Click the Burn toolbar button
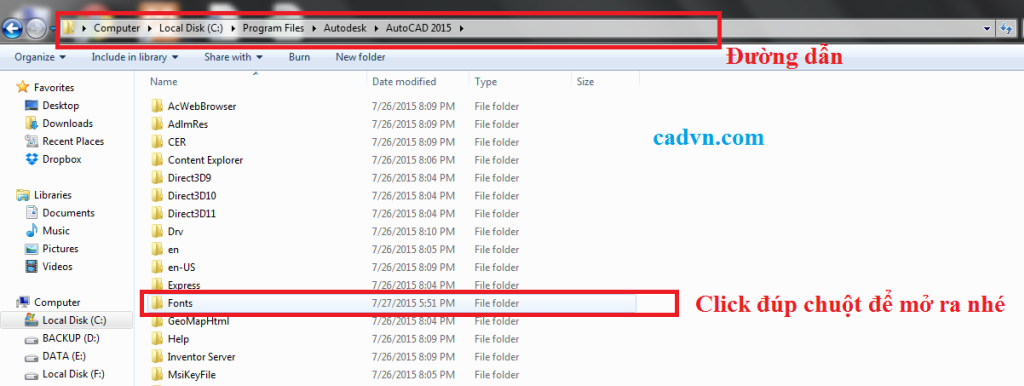 tap(299, 57)
